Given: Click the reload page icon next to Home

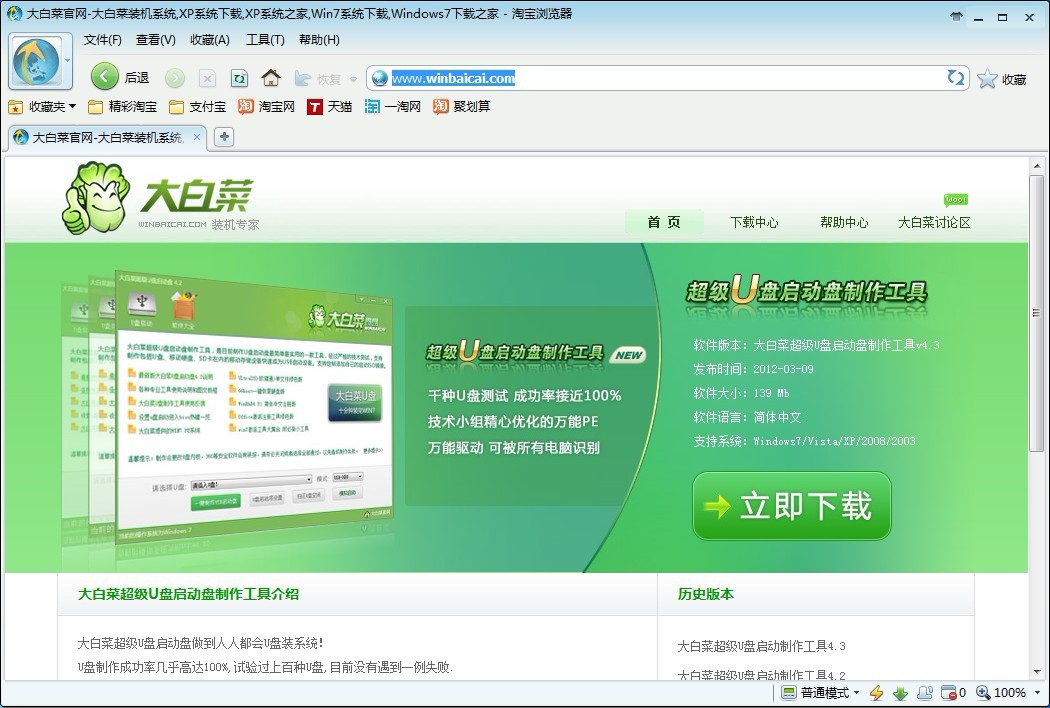Looking at the screenshot, I should click(239, 78).
